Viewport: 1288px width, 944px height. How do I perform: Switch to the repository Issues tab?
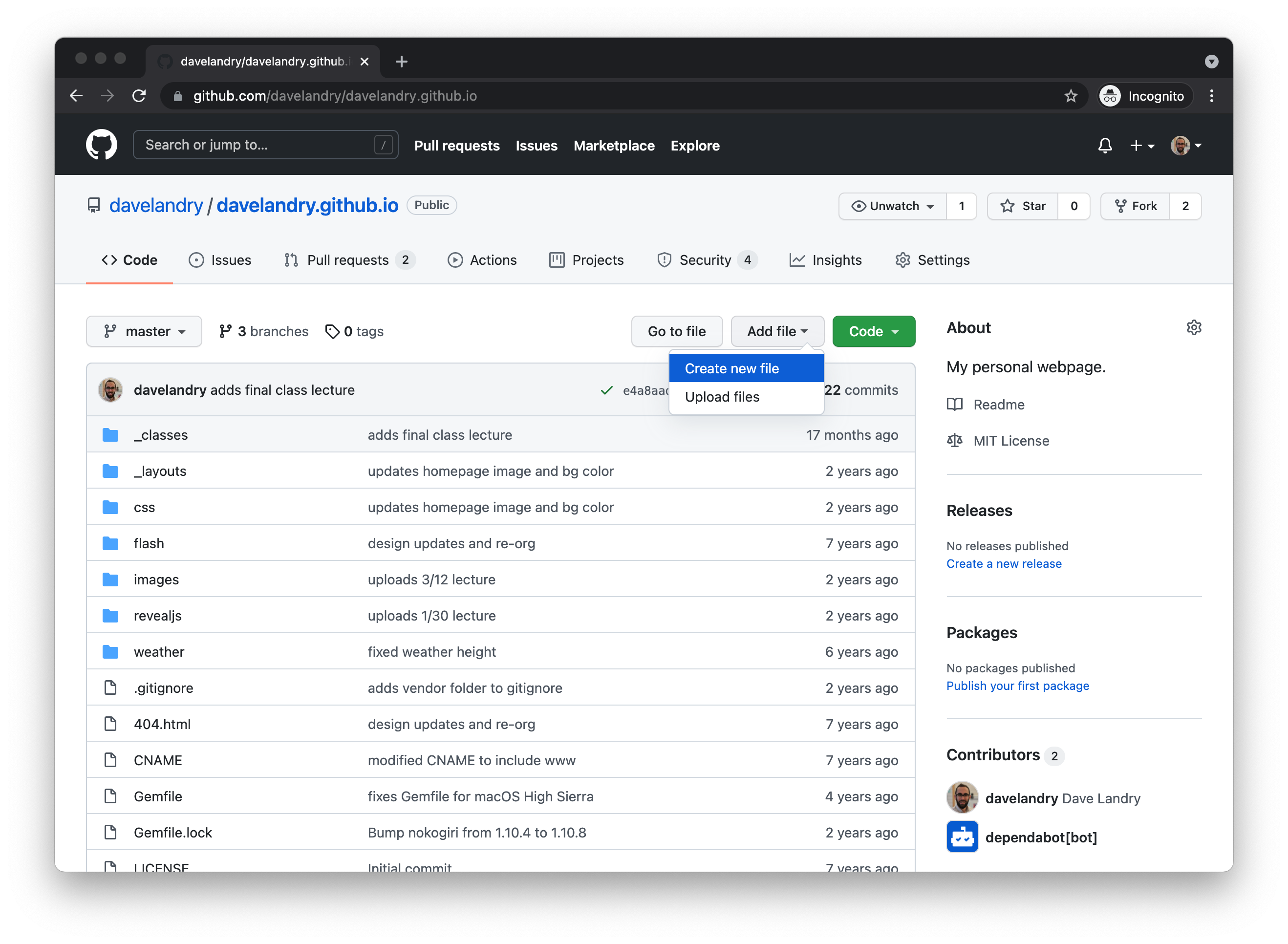tap(220, 260)
